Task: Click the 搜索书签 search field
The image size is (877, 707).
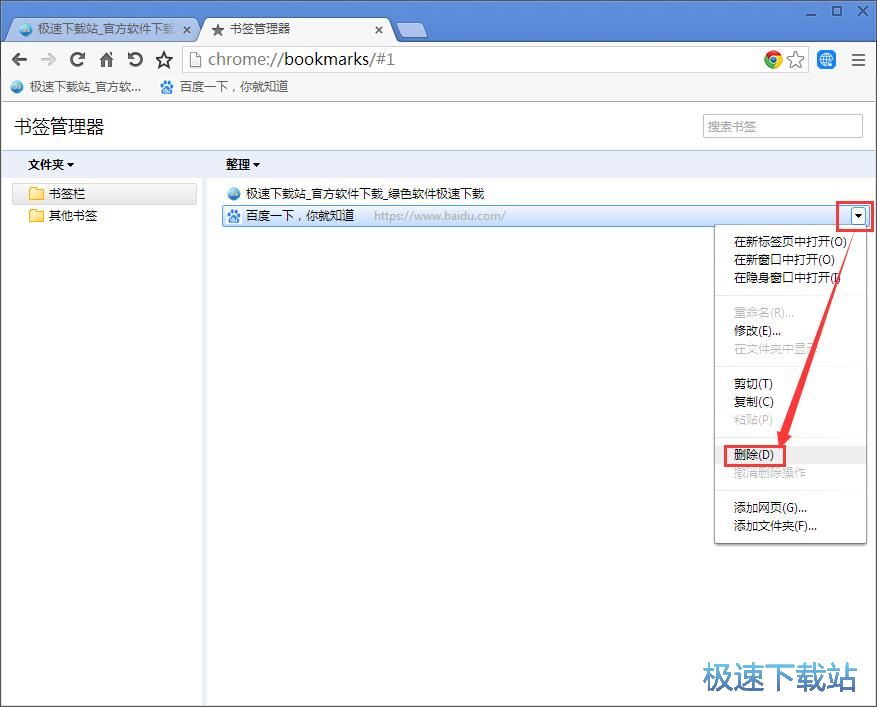Action: click(x=782, y=126)
